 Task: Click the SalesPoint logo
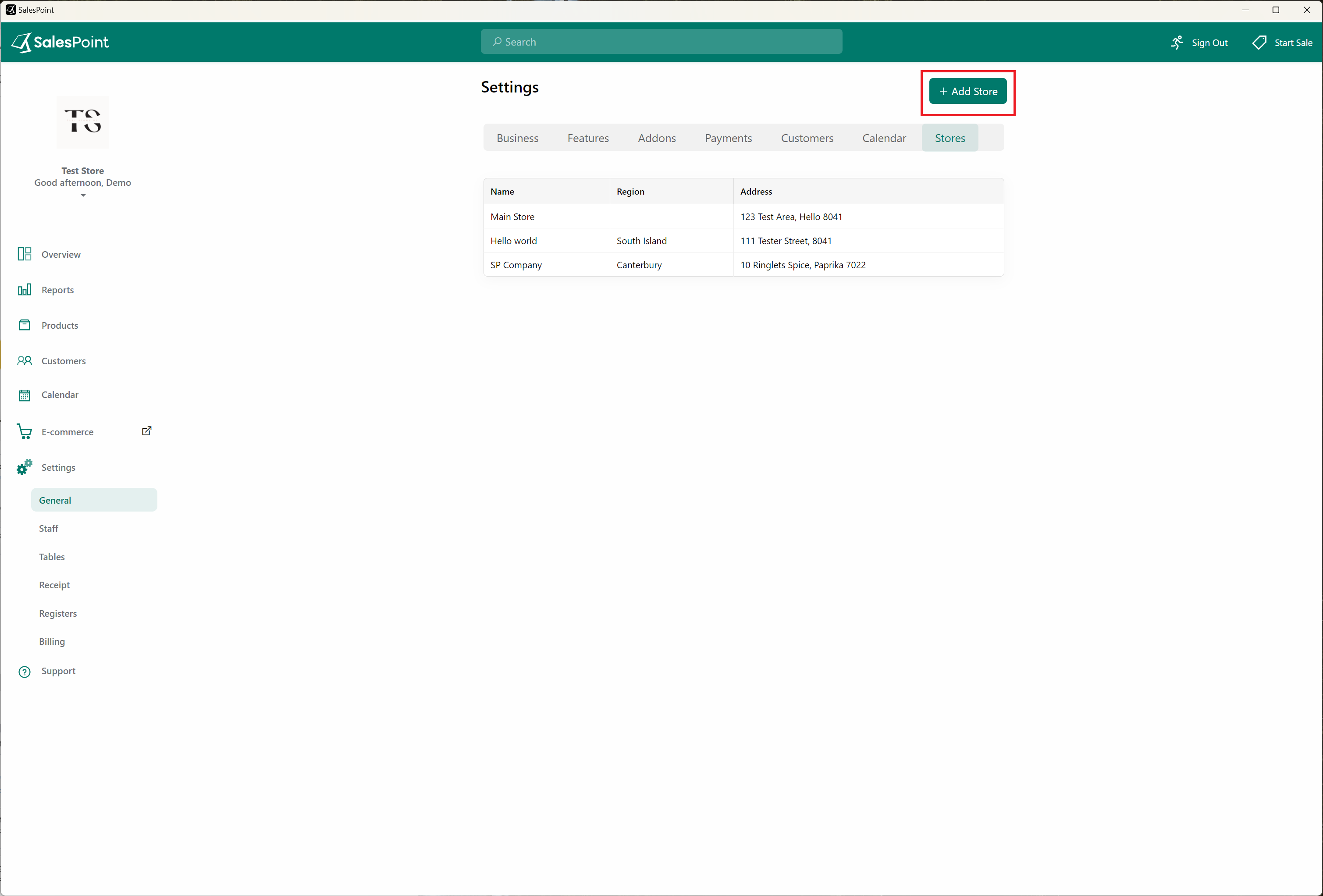[x=60, y=42]
